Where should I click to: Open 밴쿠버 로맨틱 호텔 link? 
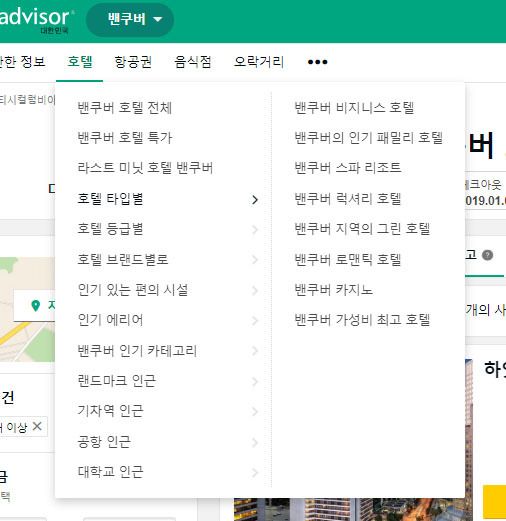point(348,260)
